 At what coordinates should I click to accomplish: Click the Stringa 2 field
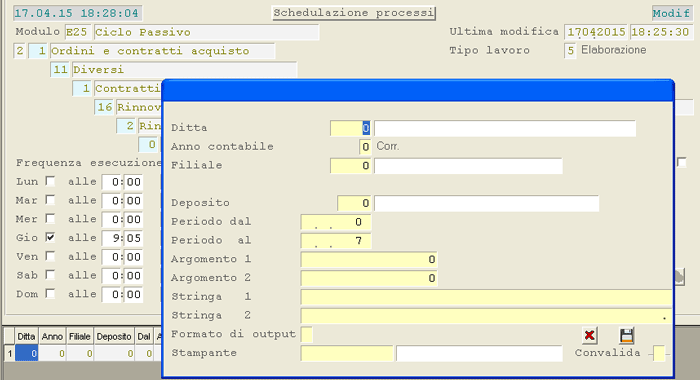486,316
